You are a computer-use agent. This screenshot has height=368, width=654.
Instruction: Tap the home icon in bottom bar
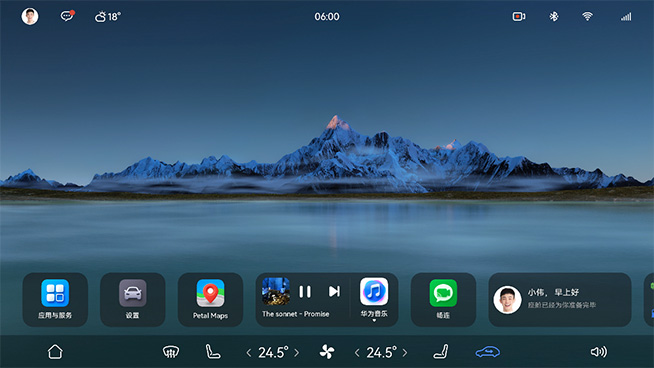tap(55, 352)
